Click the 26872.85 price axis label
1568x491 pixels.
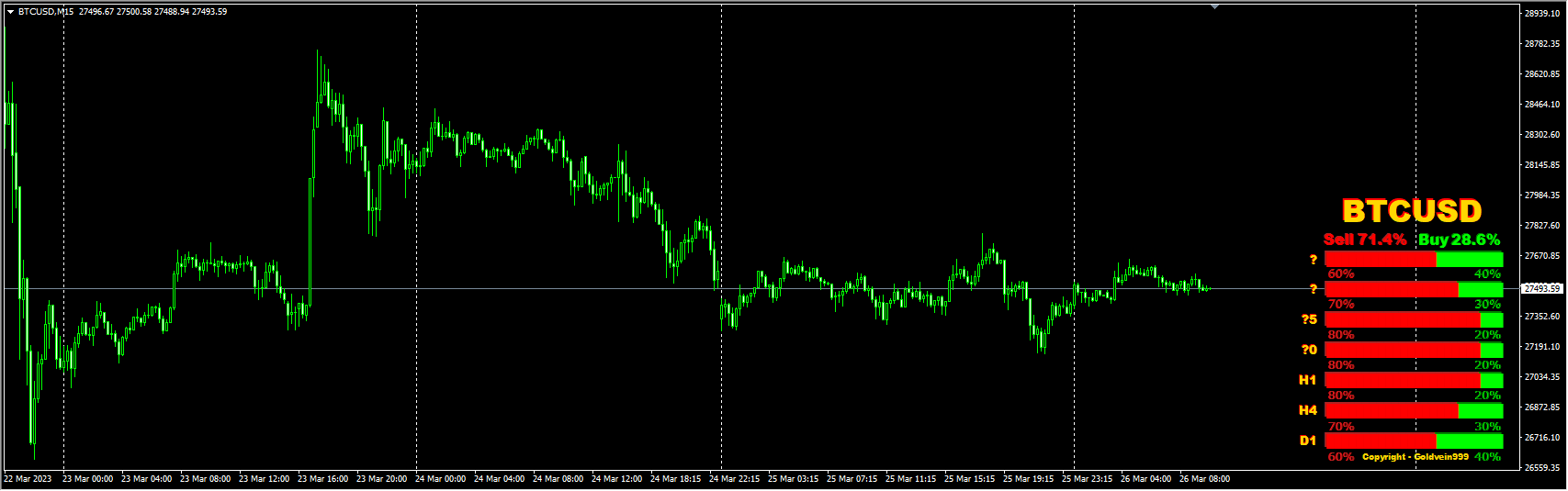[x=1542, y=407]
